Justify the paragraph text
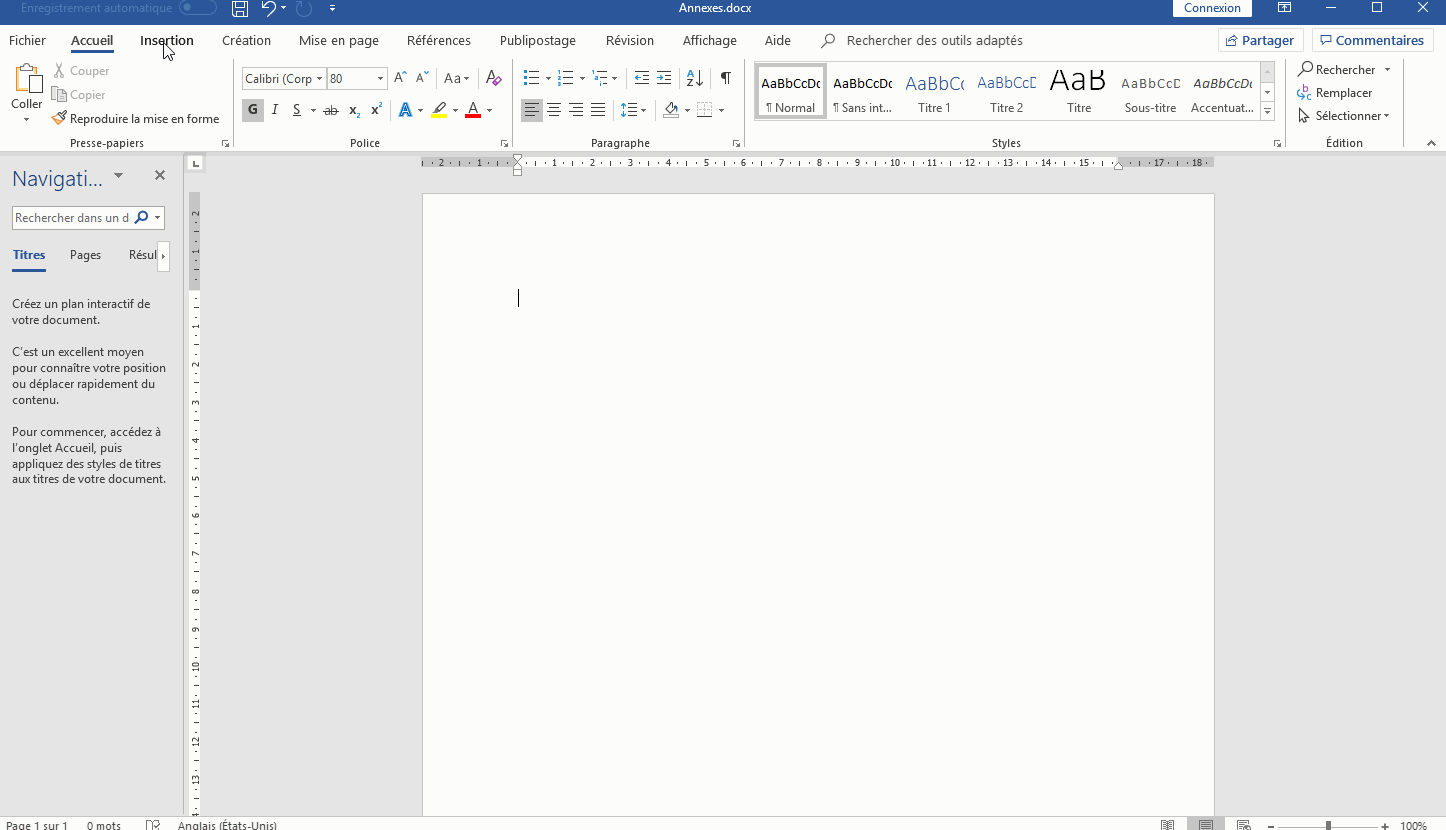This screenshot has width=1446, height=830. [598, 110]
